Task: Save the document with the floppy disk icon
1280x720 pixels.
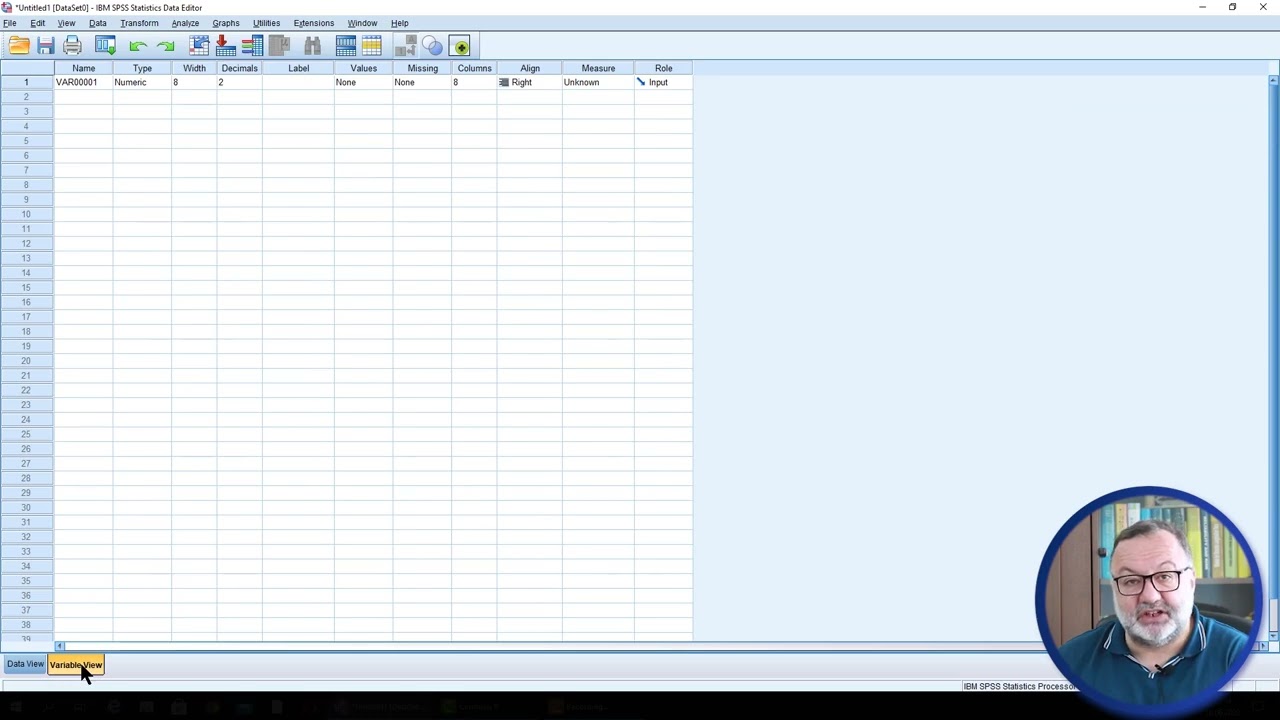Action: 46,46
